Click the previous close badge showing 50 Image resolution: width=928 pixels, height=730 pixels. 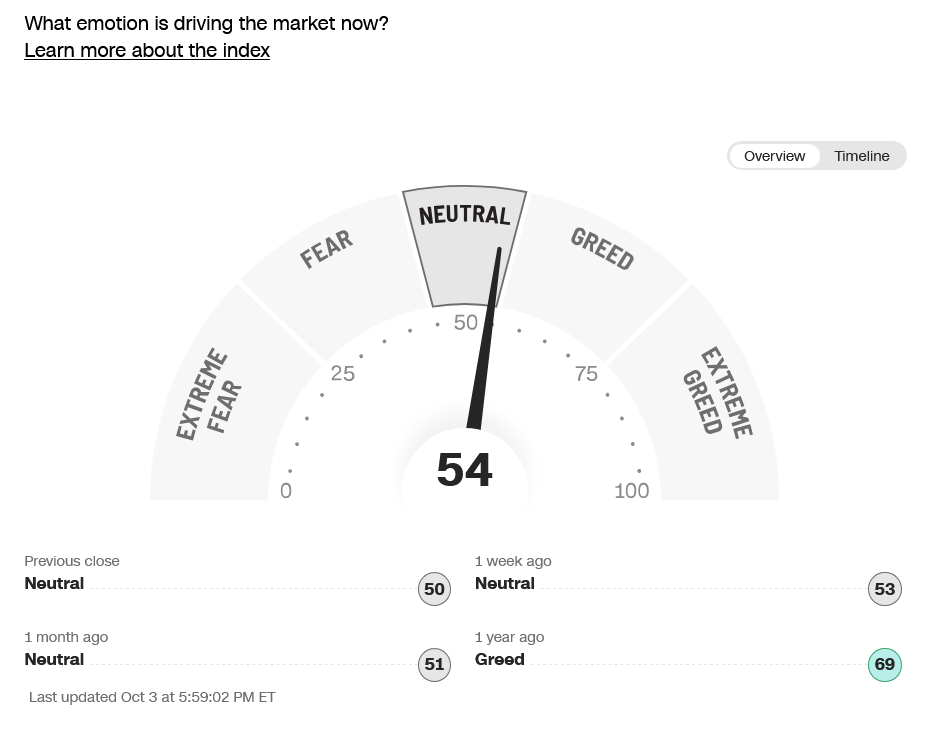click(434, 589)
